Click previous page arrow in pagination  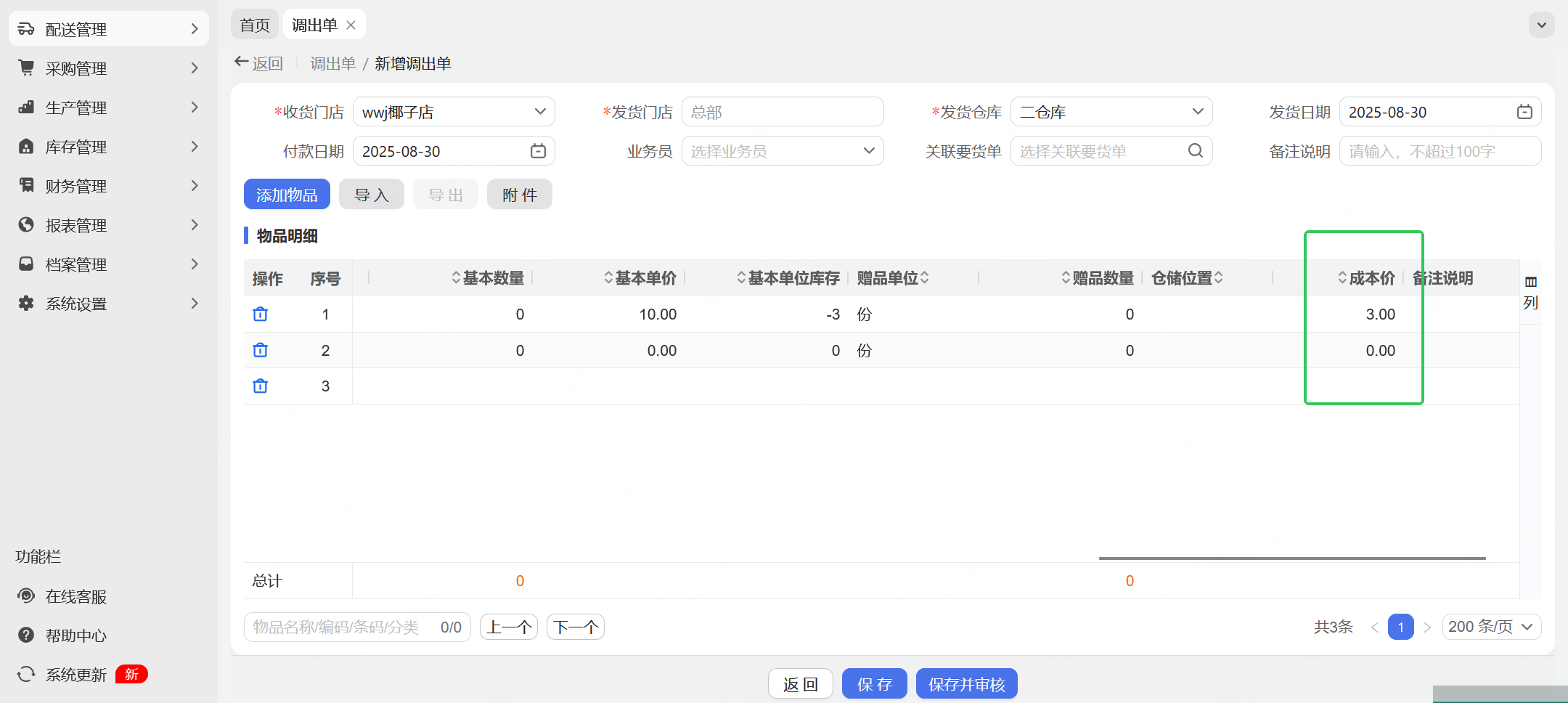pos(1374,627)
